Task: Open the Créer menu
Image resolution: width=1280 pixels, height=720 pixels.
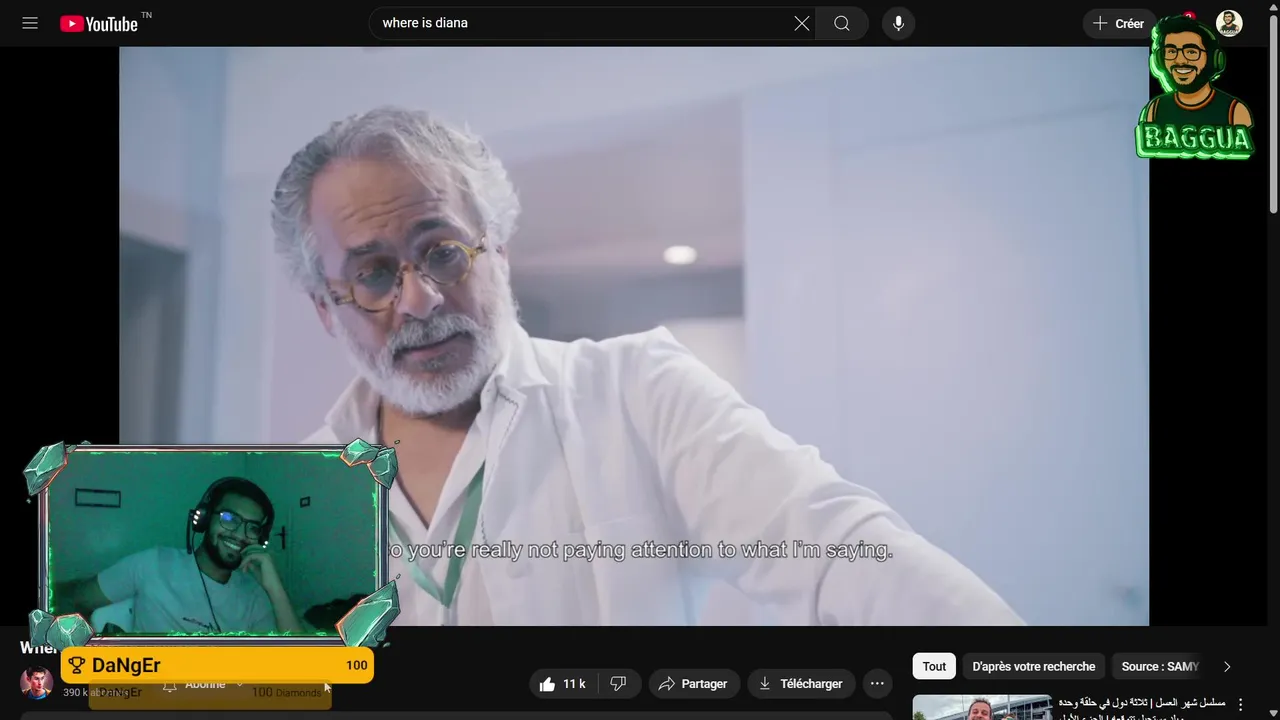Action: click(x=1119, y=23)
